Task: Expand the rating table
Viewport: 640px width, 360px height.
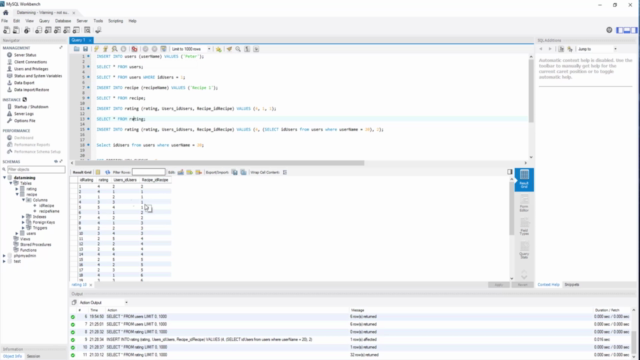Action: point(17,189)
